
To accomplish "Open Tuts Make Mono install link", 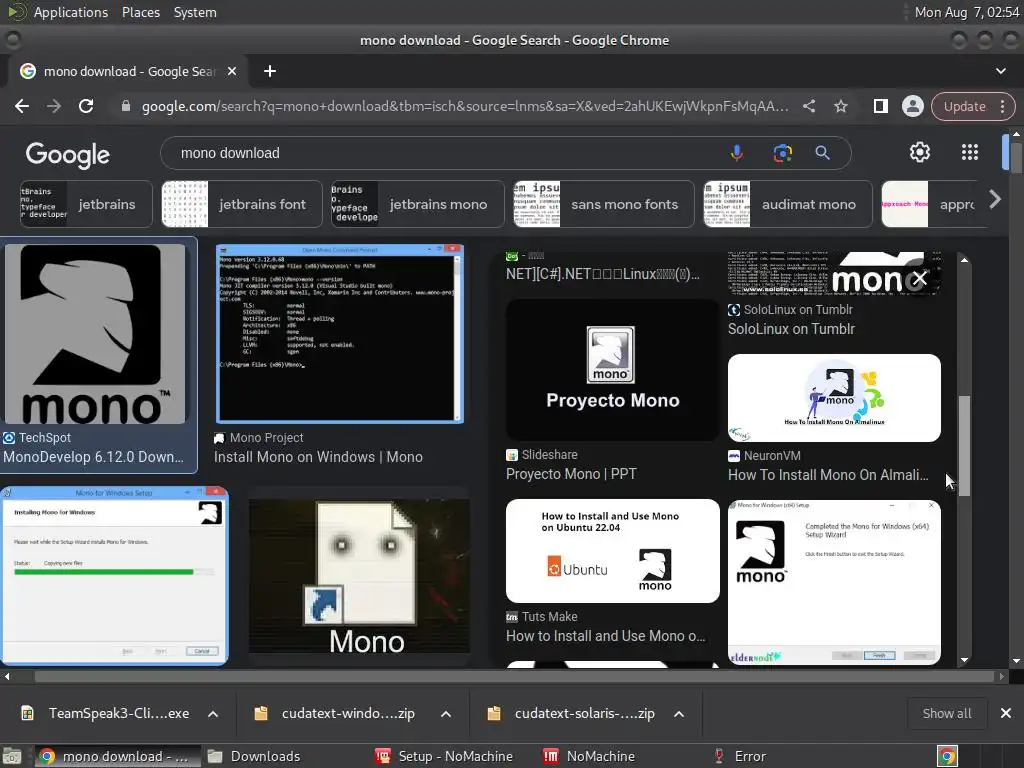I will click(x=605, y=635).
